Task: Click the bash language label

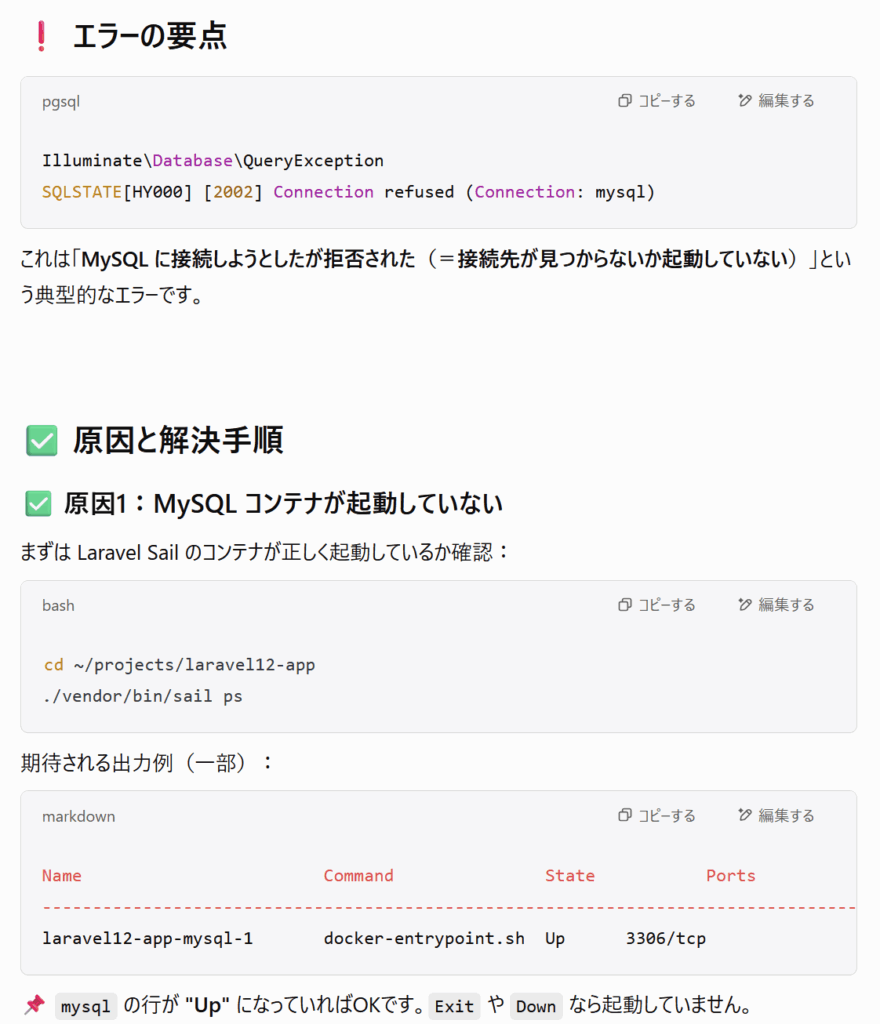Action: (x=58, y=605)
